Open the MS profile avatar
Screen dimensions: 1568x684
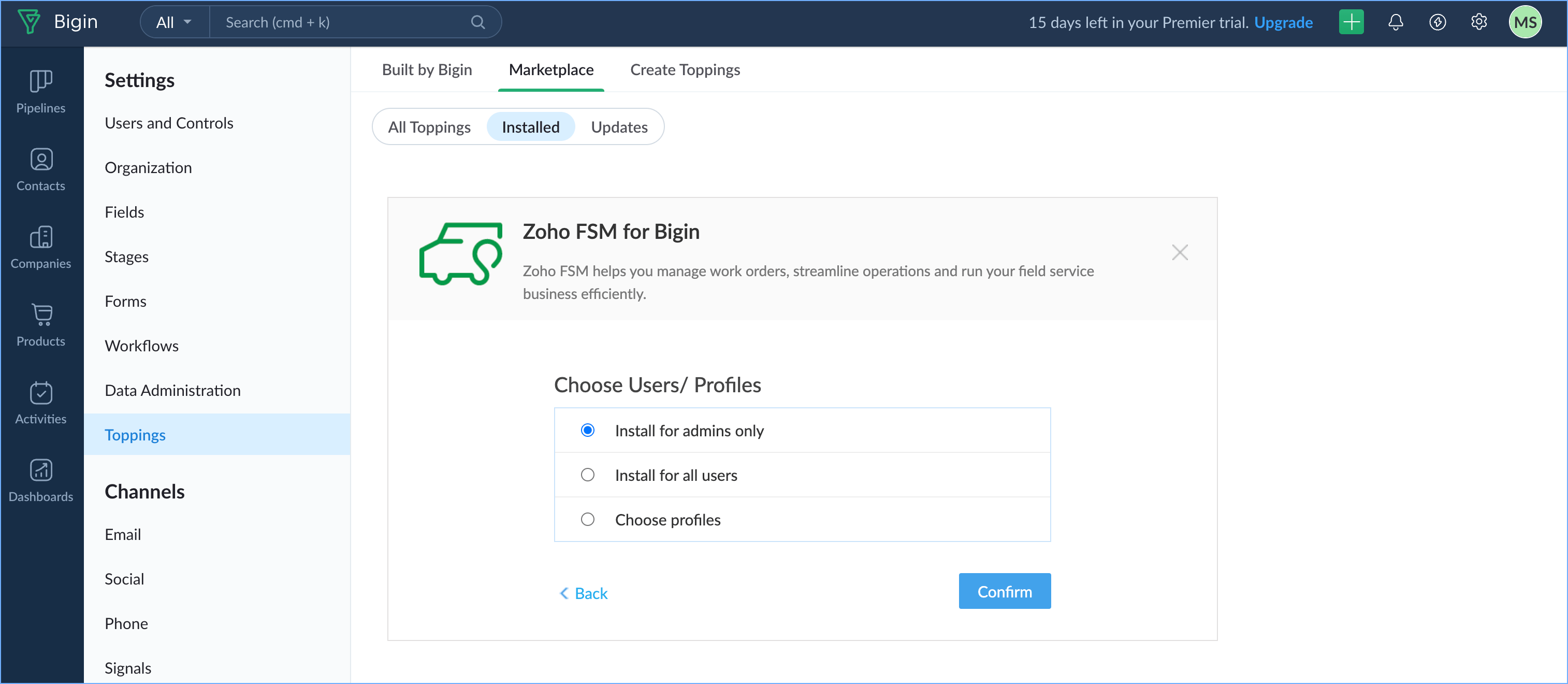click(1525, 22)
